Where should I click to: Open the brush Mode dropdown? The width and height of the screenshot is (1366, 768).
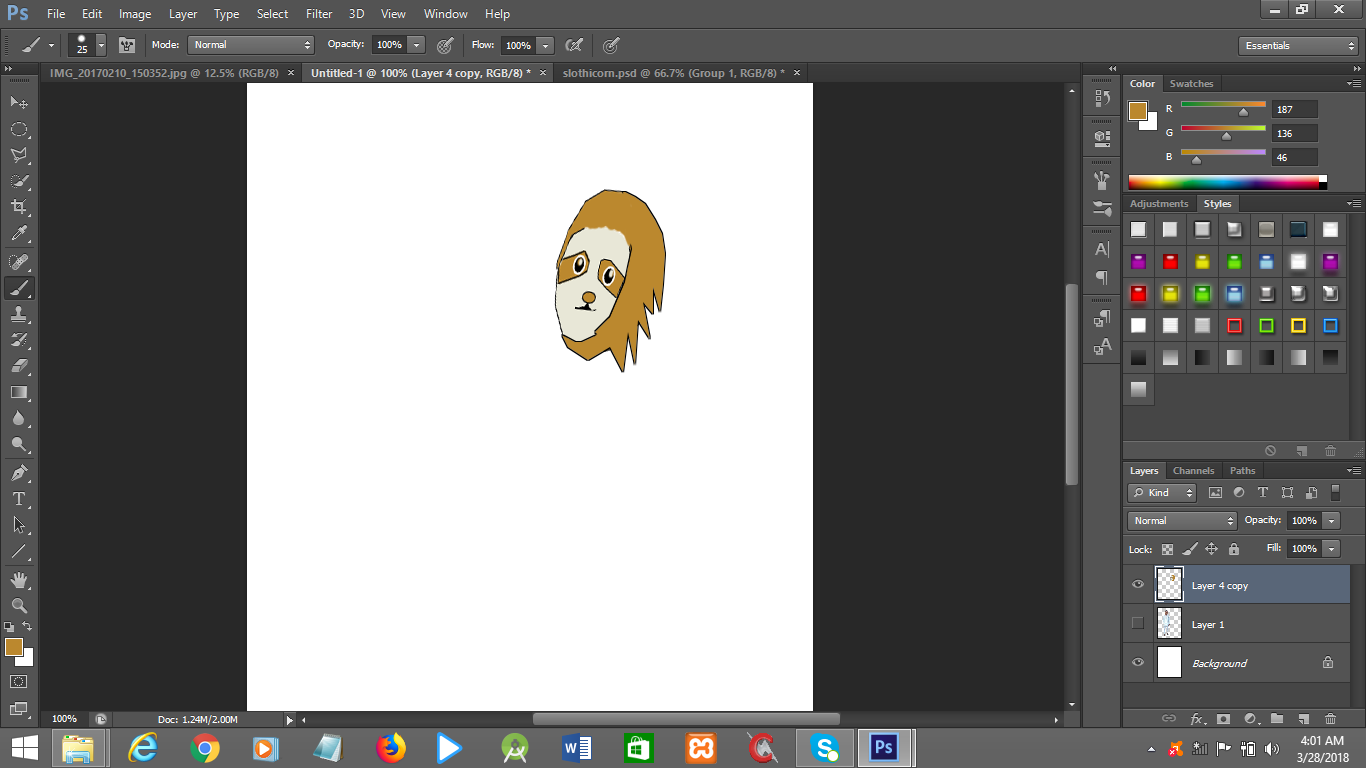click(250, 44)
